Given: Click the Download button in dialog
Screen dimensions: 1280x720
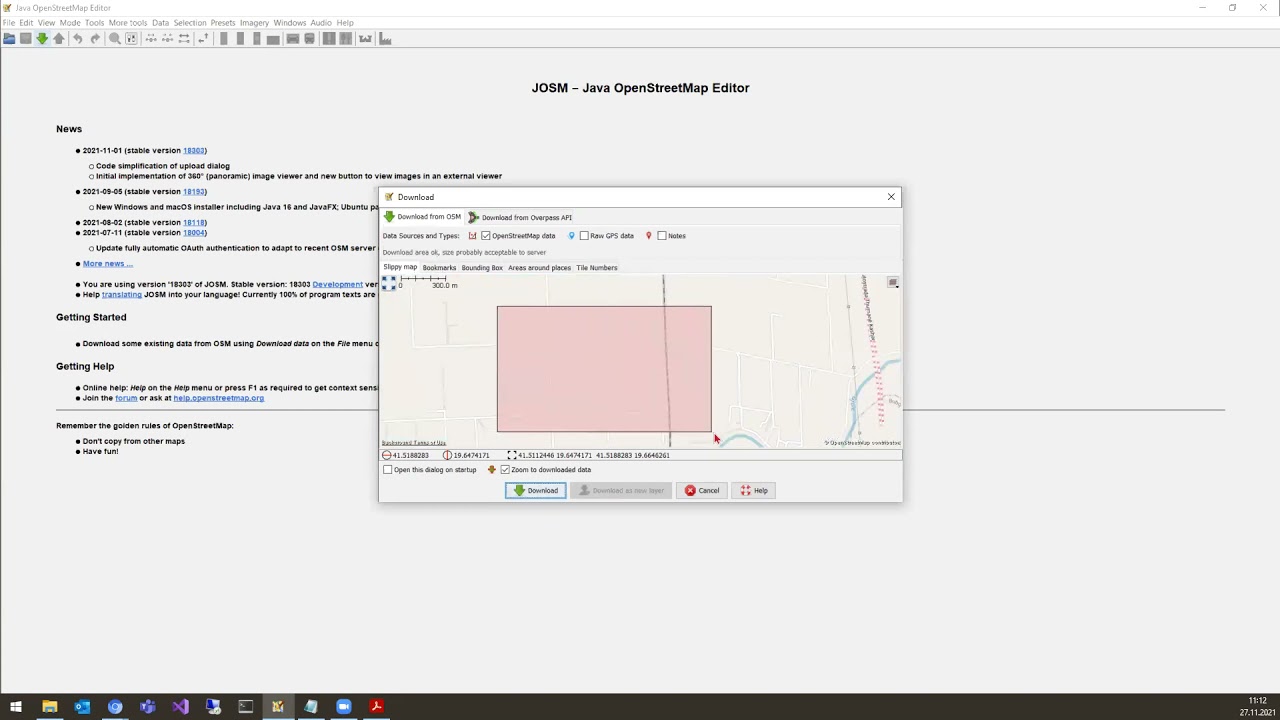Looking at the screenshot, I should click(x=535, y=490).
